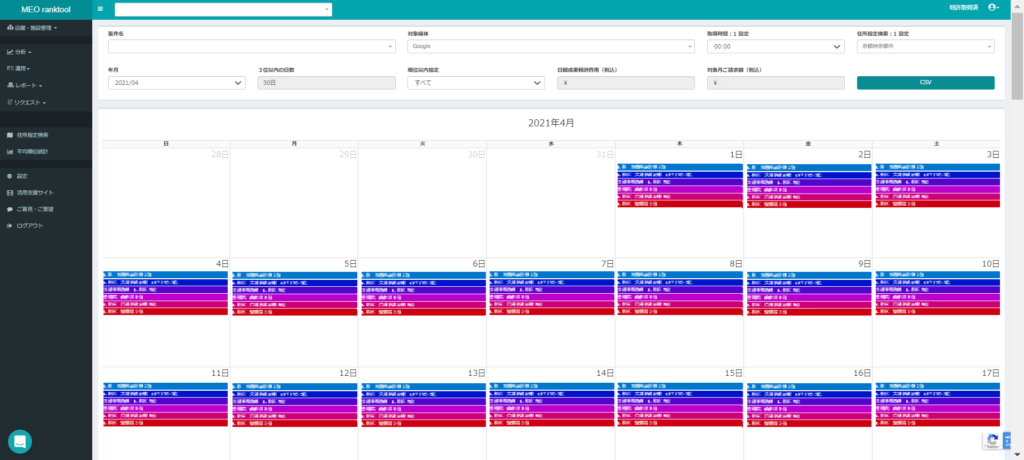Toggle the sidebar with the hamburger icon
1024x460 pixels.
[100, 8]
